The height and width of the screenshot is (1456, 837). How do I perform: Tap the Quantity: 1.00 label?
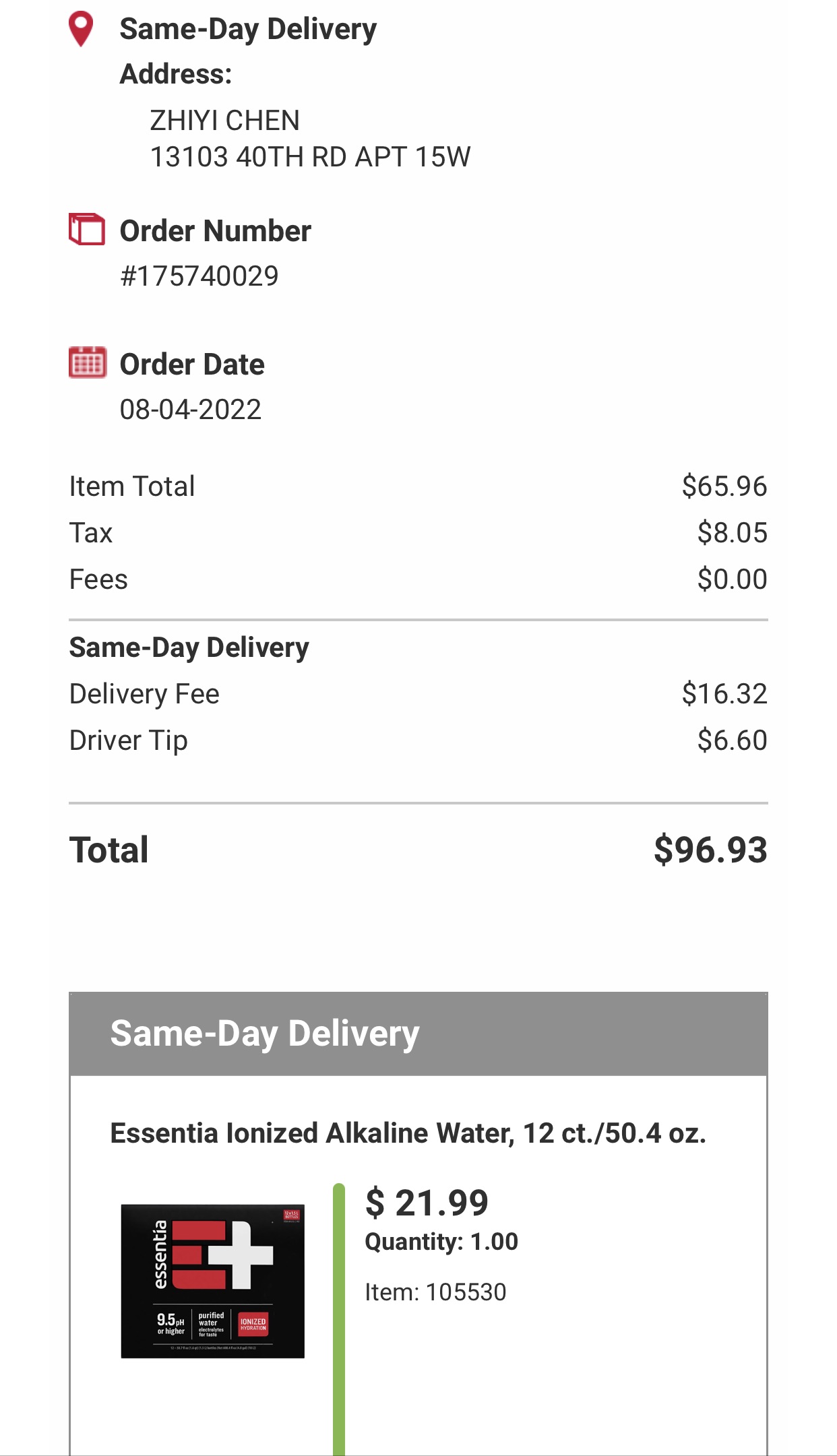441,1242
